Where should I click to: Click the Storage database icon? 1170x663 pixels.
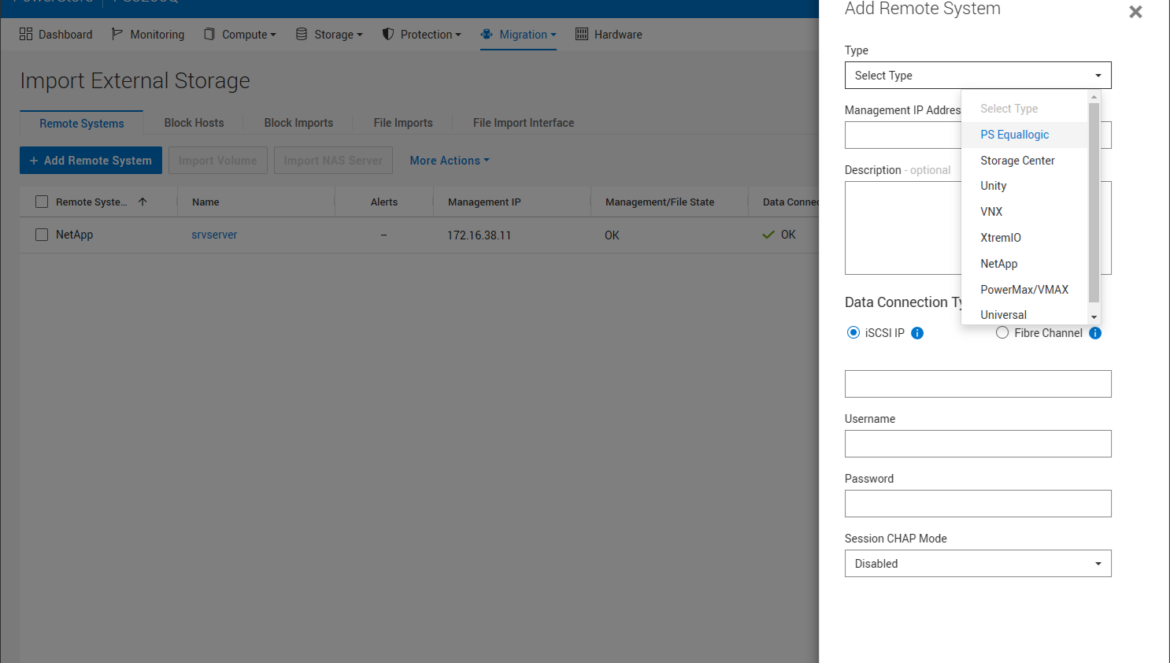click(301, 34)
